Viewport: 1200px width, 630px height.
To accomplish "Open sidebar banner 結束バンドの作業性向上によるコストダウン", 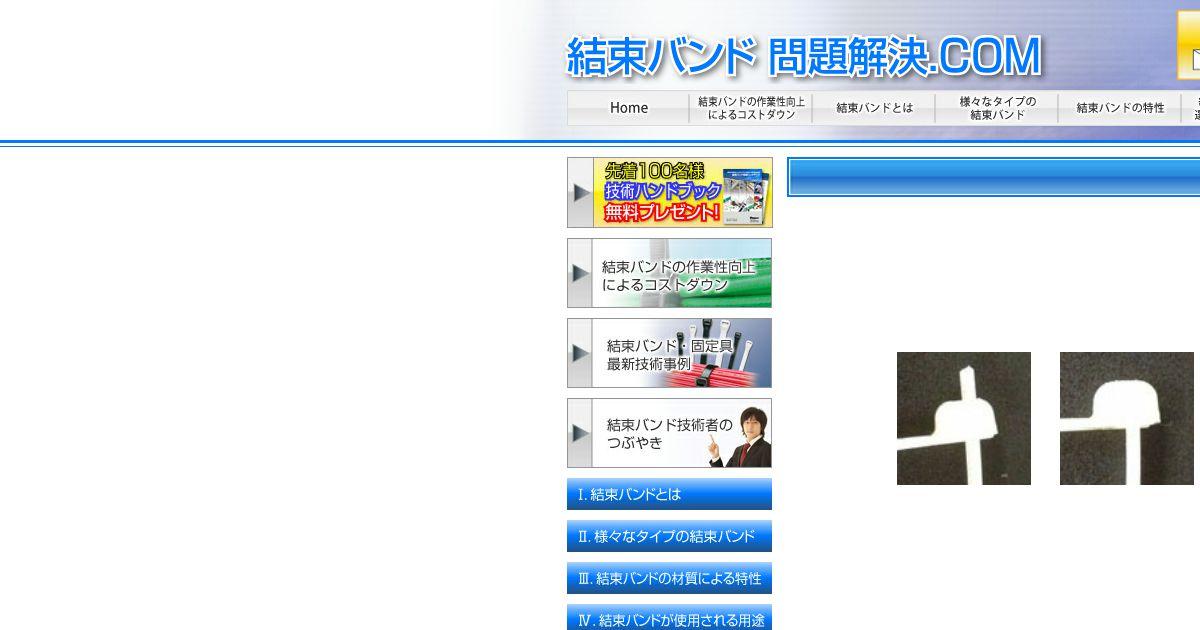I will pyautogui.click(x=670, y=273).
